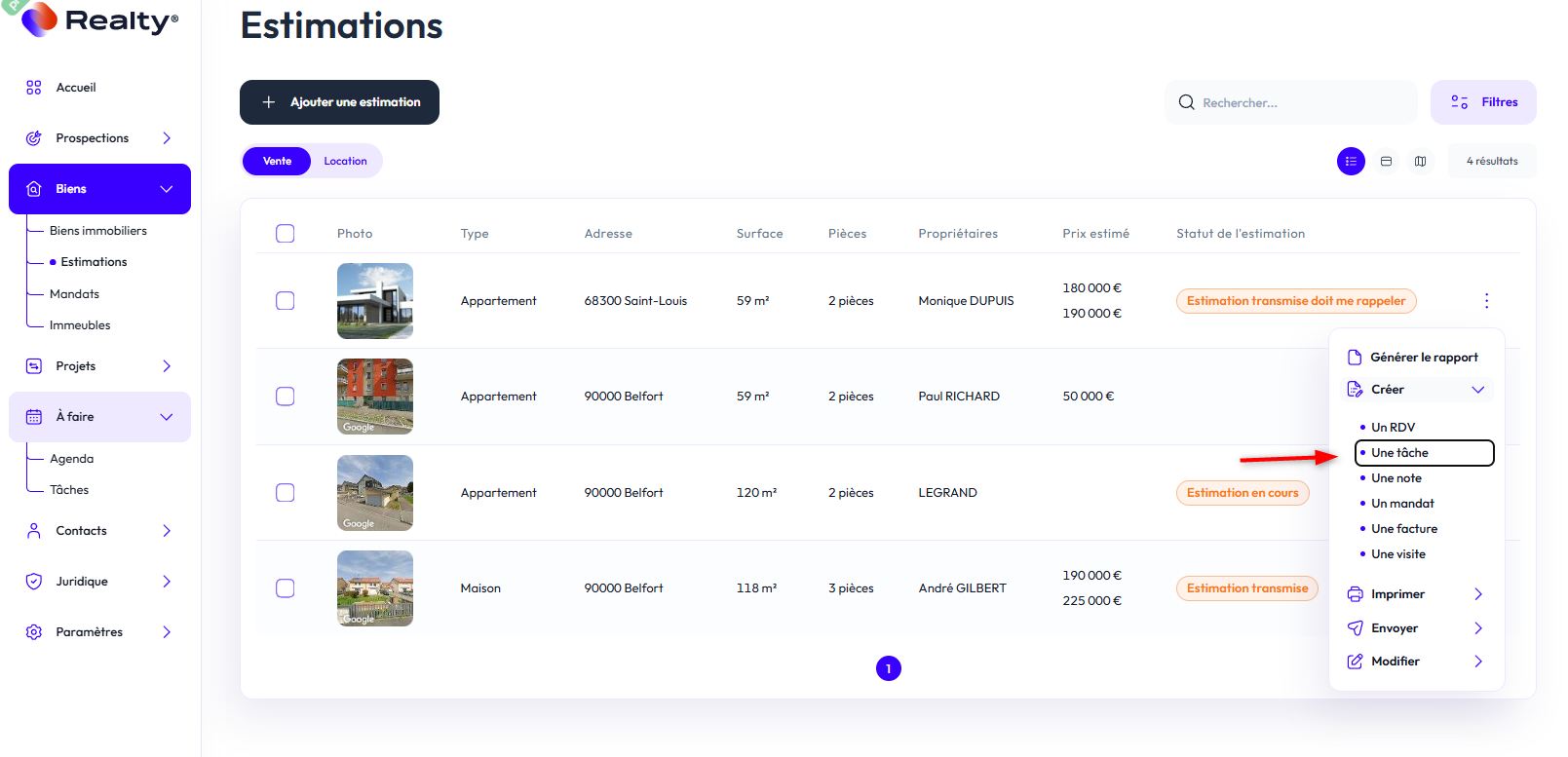The width and height of the screenshot is (1568, 757).
Task: Choose Une tâche from Créer menu
Action: pyautogui.click(x=1399, y=453)
